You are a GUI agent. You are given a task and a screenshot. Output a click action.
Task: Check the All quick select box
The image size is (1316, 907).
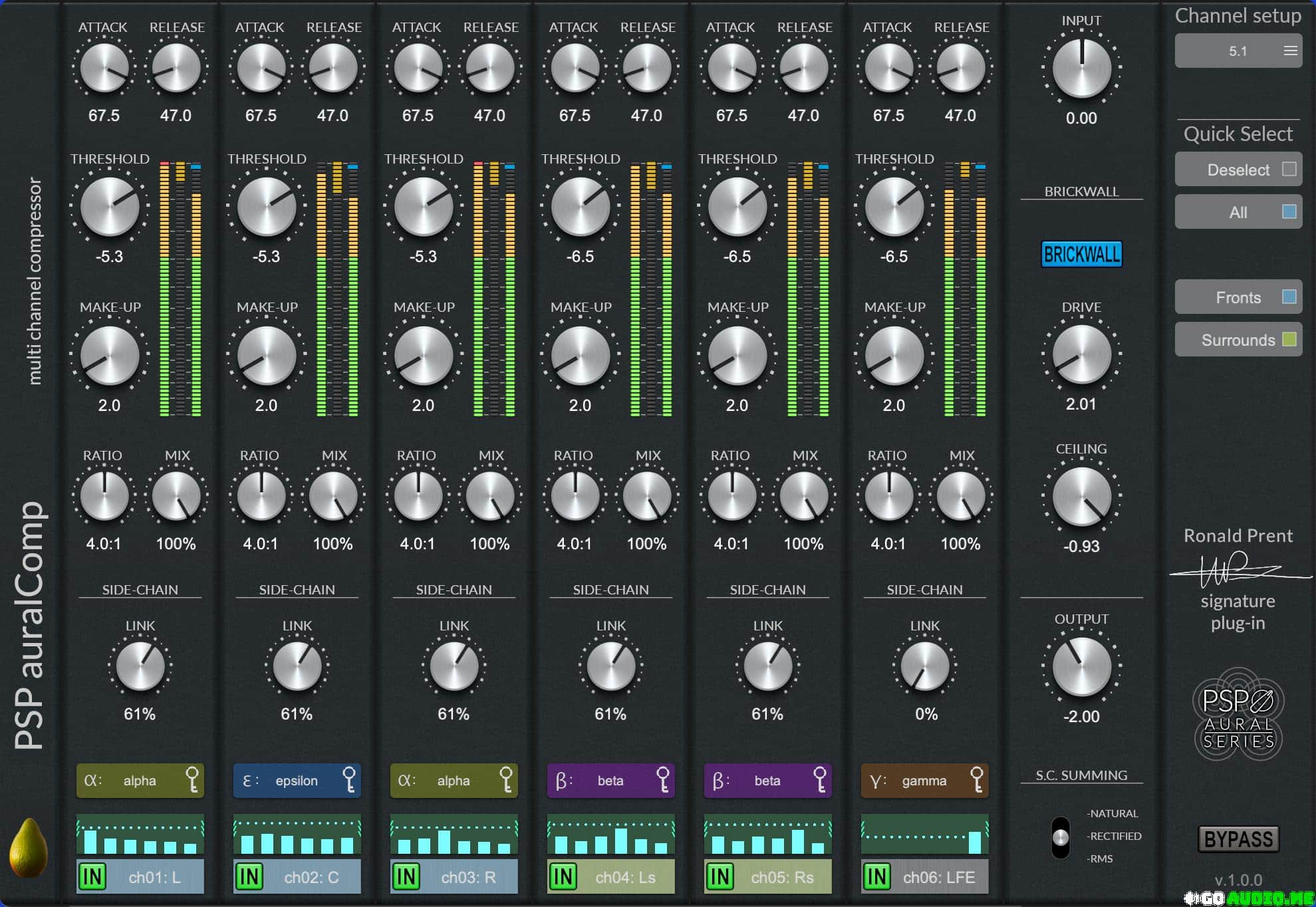[1289, 211]
